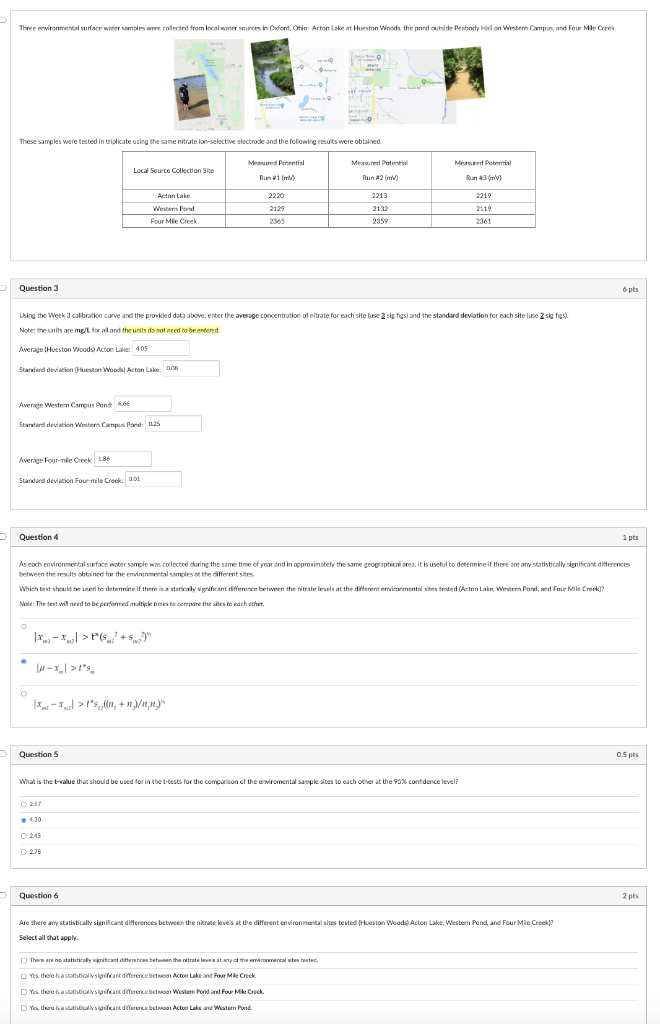Collapse the Question 4 panel using its arrow

pyautogui.click(x=4, y=537)
